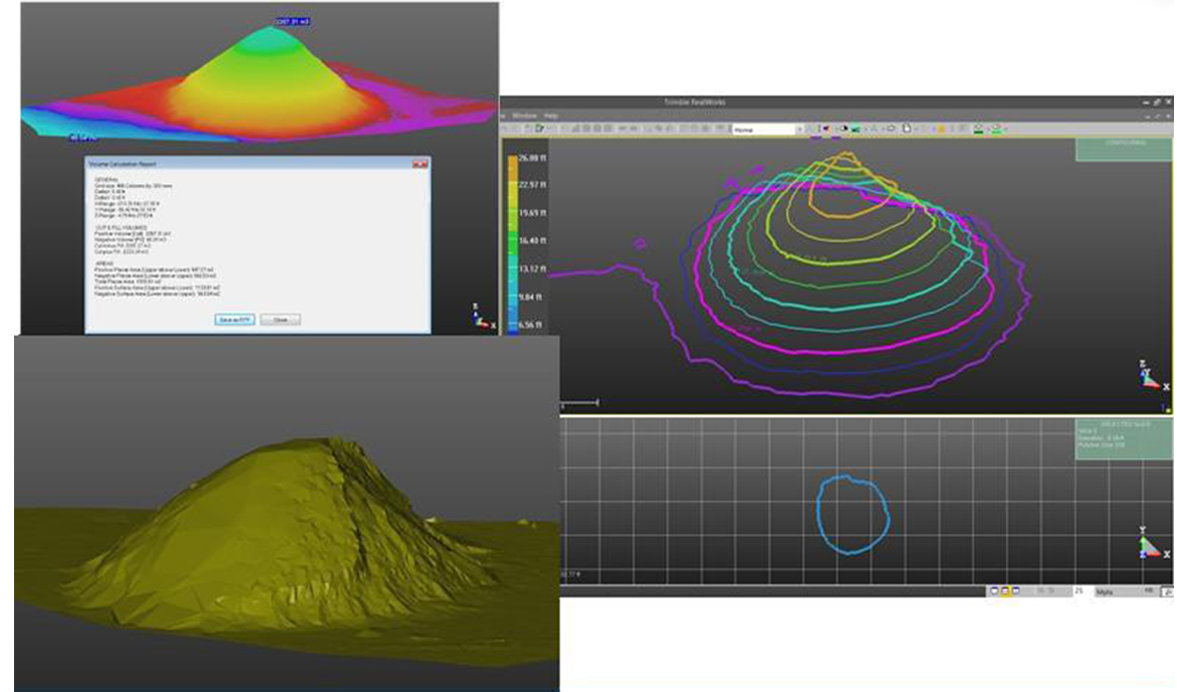
Task: Click the axis gizmo in colored surface view
Action: pyautogui.click(x=483, y=316)
